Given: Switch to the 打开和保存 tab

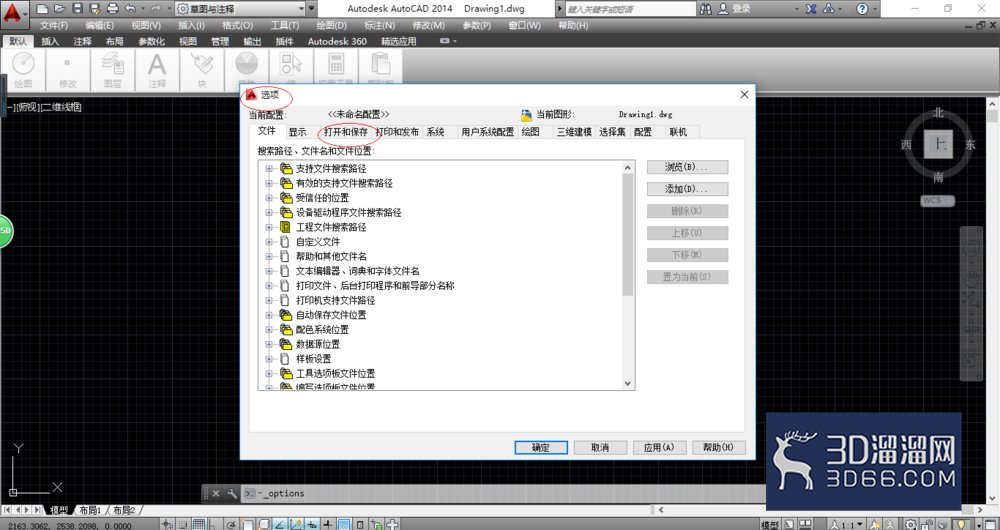Looking at the screenshot, I should (346, 132).
